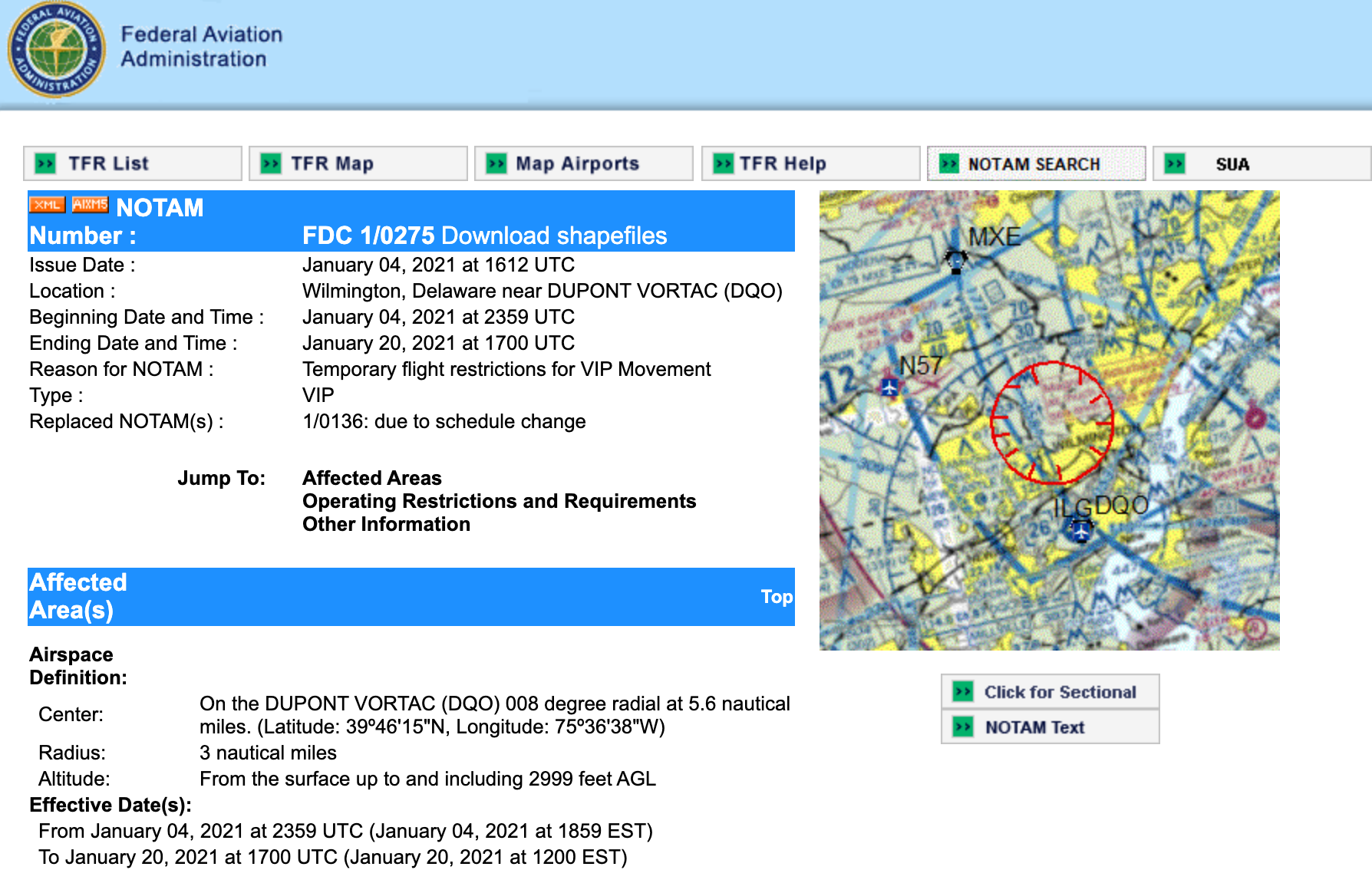Click the green arrow icon beside NOTAM SEARCH
The image size is (1372, 893).
point(949,163)
